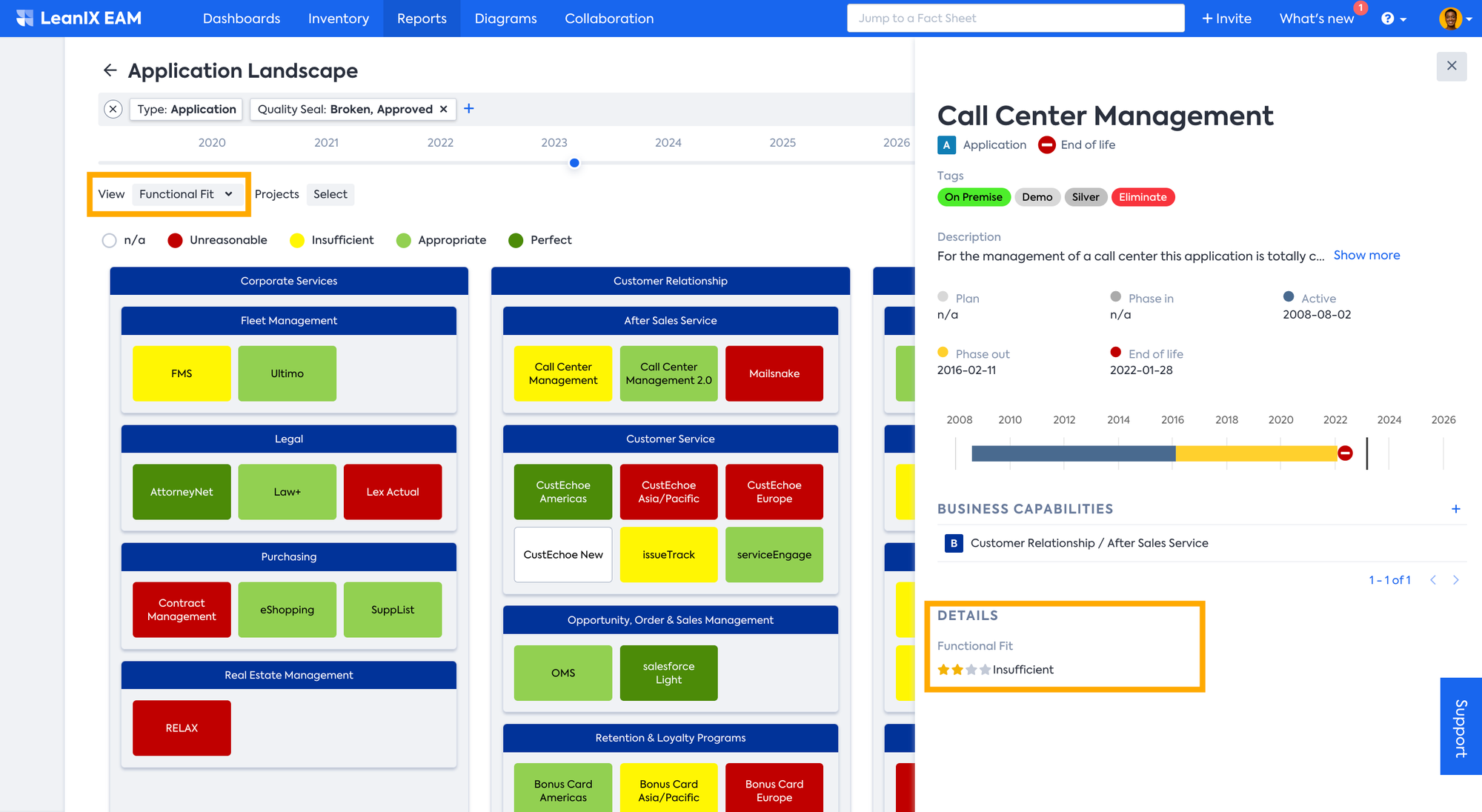Remove the Quality Seal filter

(444, 109)
